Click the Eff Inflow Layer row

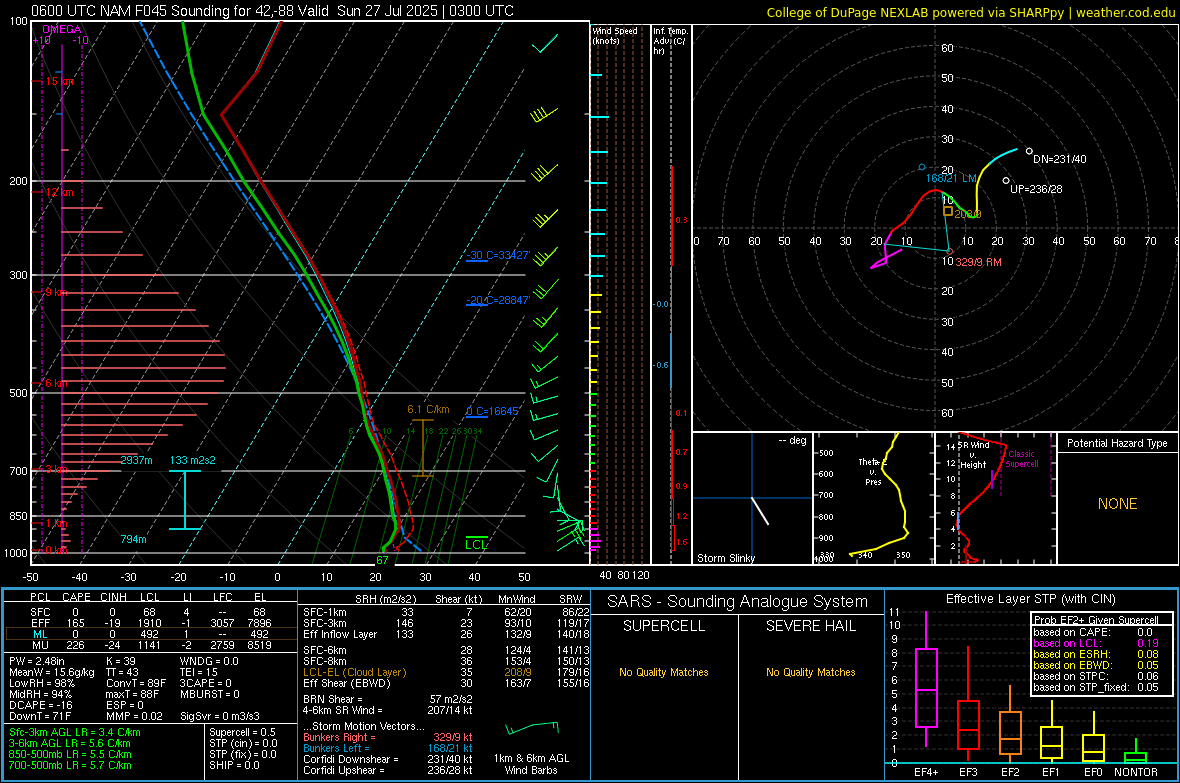[446, 634]
